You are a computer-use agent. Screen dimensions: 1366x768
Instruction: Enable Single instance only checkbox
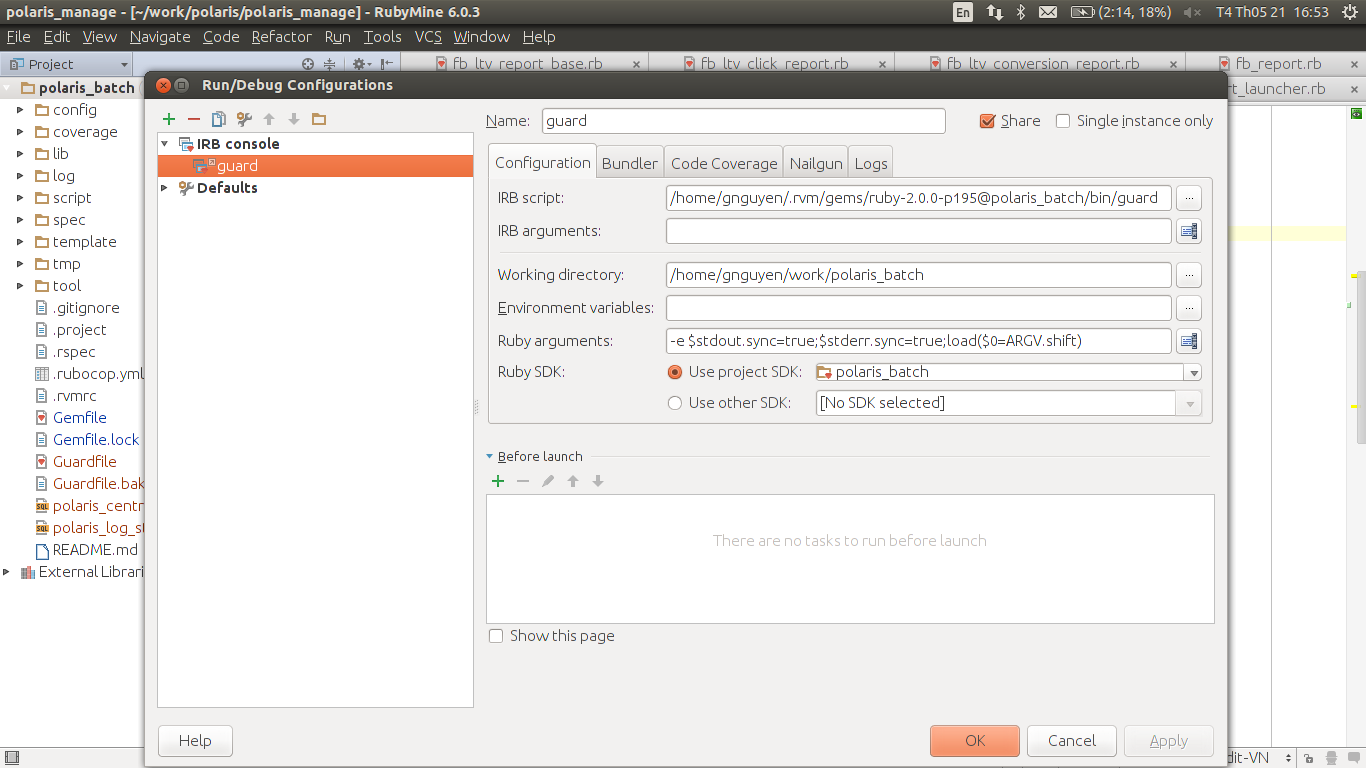pos(1063,121)
